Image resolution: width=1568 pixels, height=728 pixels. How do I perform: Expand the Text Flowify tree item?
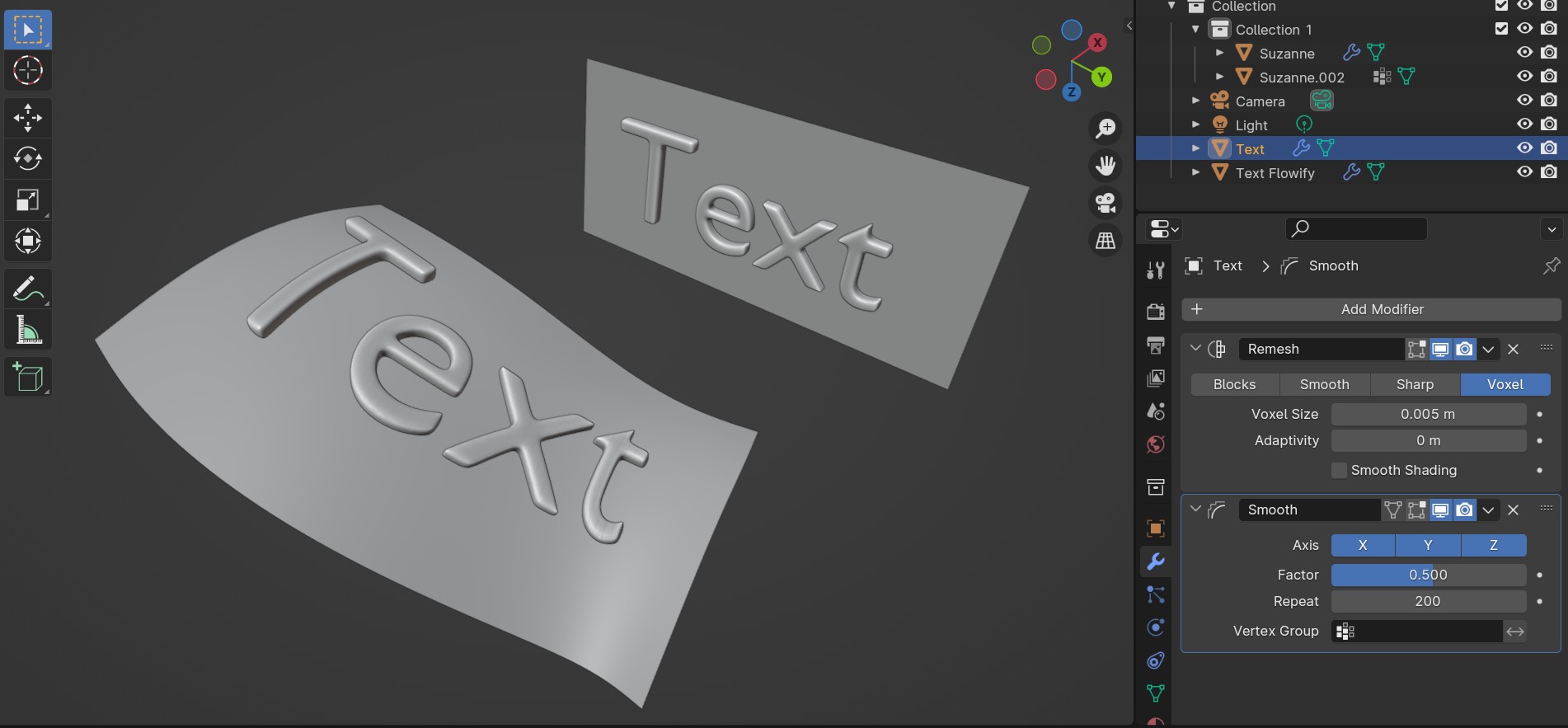1195,172
